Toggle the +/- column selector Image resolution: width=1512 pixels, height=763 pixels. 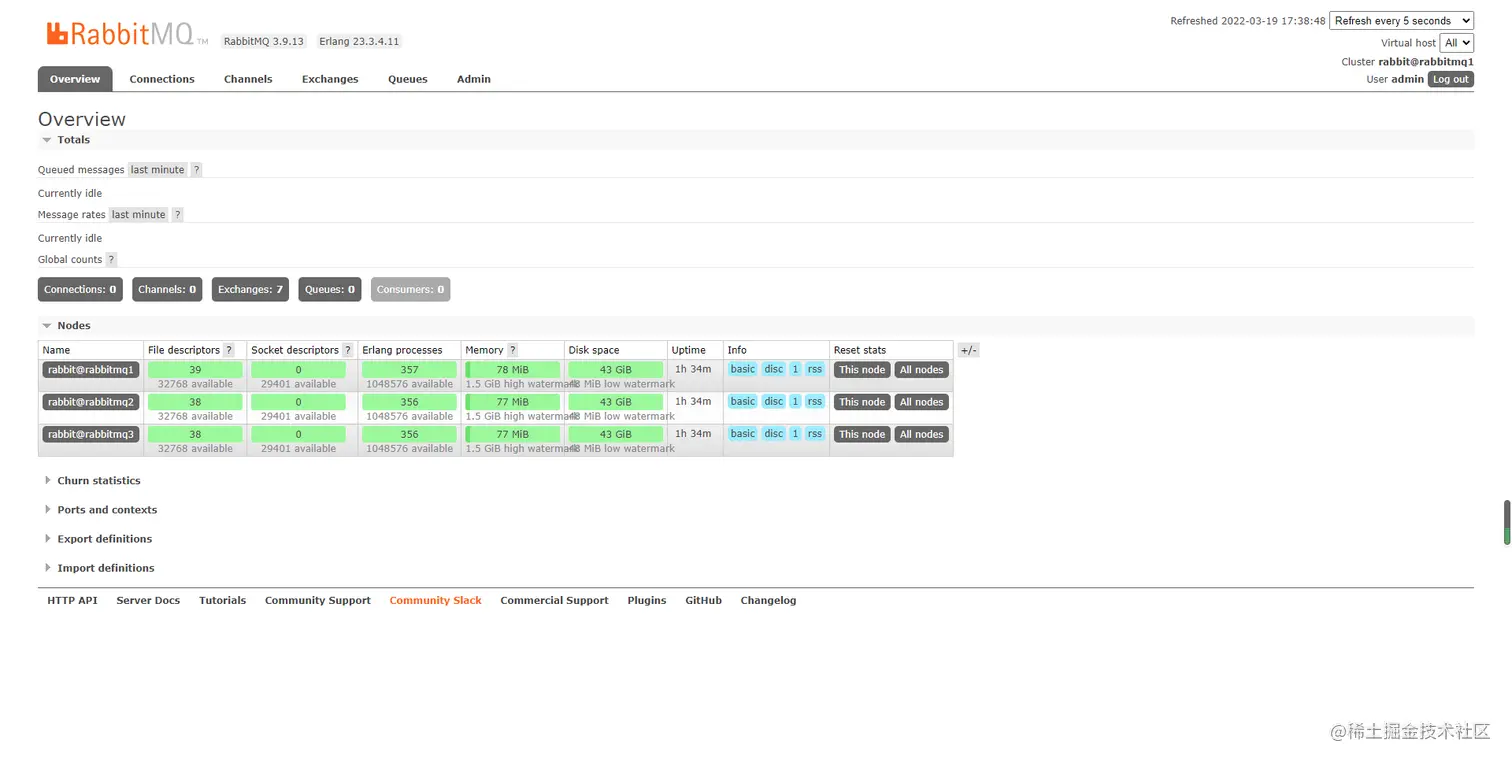tap(968, 350)
